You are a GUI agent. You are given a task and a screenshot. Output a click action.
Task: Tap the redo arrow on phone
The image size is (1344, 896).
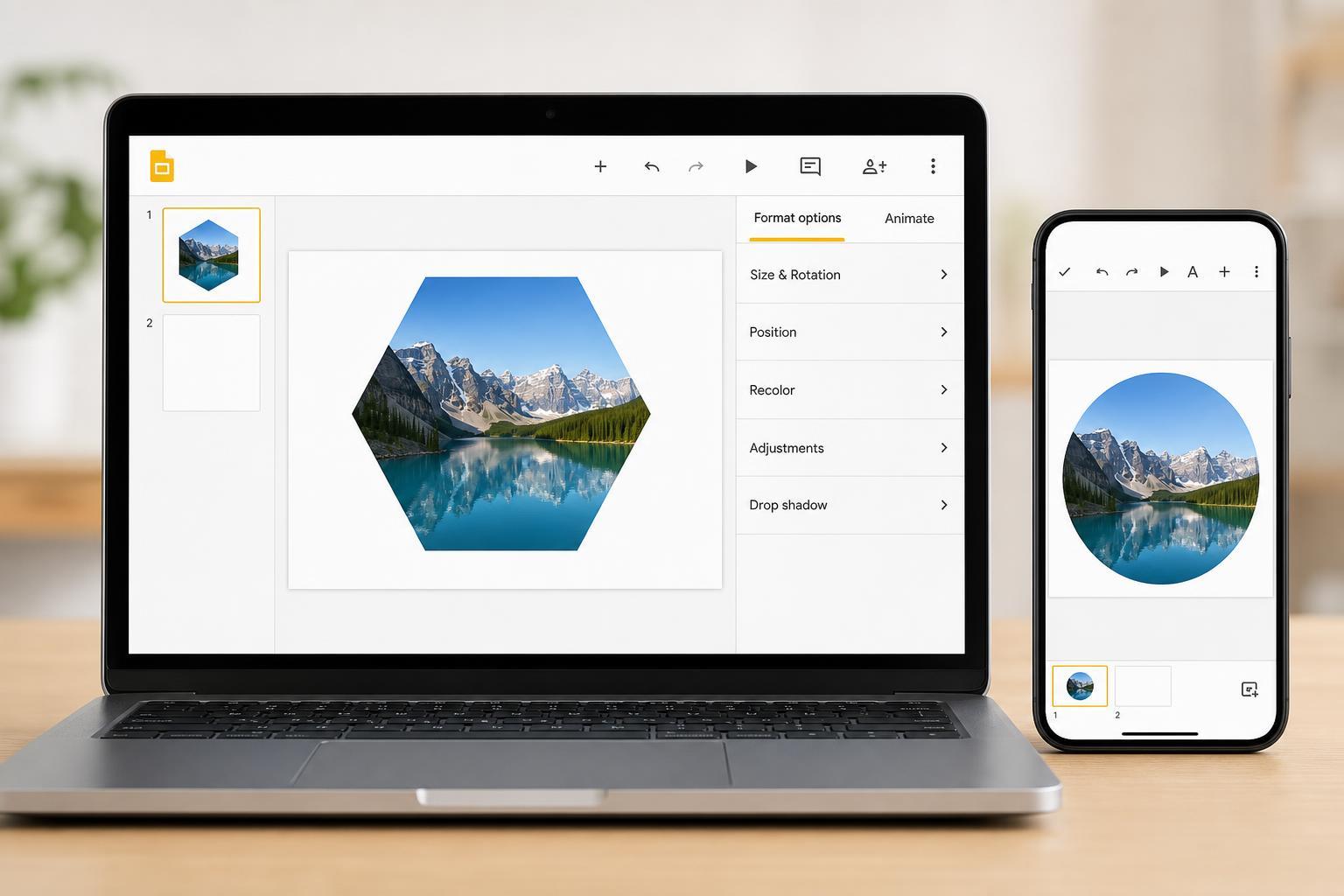click(x=1131, y=272)
